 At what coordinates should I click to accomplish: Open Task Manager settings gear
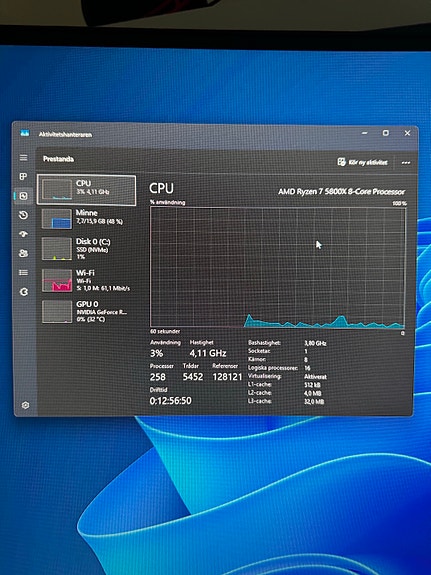[x=25, y=405]
